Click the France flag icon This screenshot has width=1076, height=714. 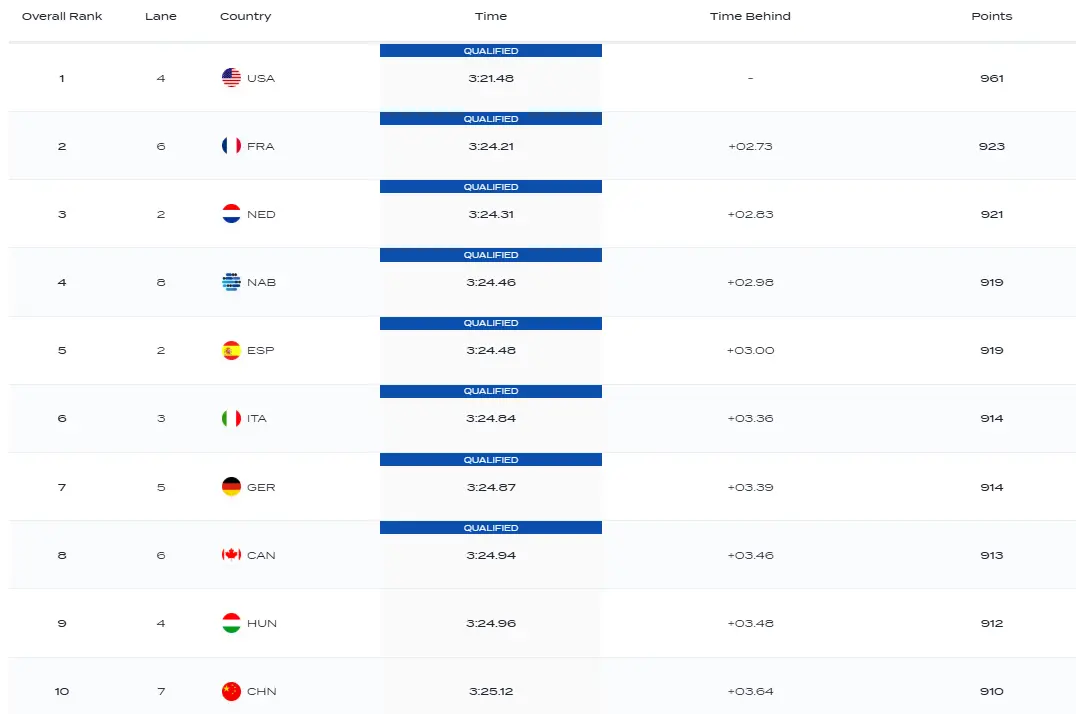point(231,146)
